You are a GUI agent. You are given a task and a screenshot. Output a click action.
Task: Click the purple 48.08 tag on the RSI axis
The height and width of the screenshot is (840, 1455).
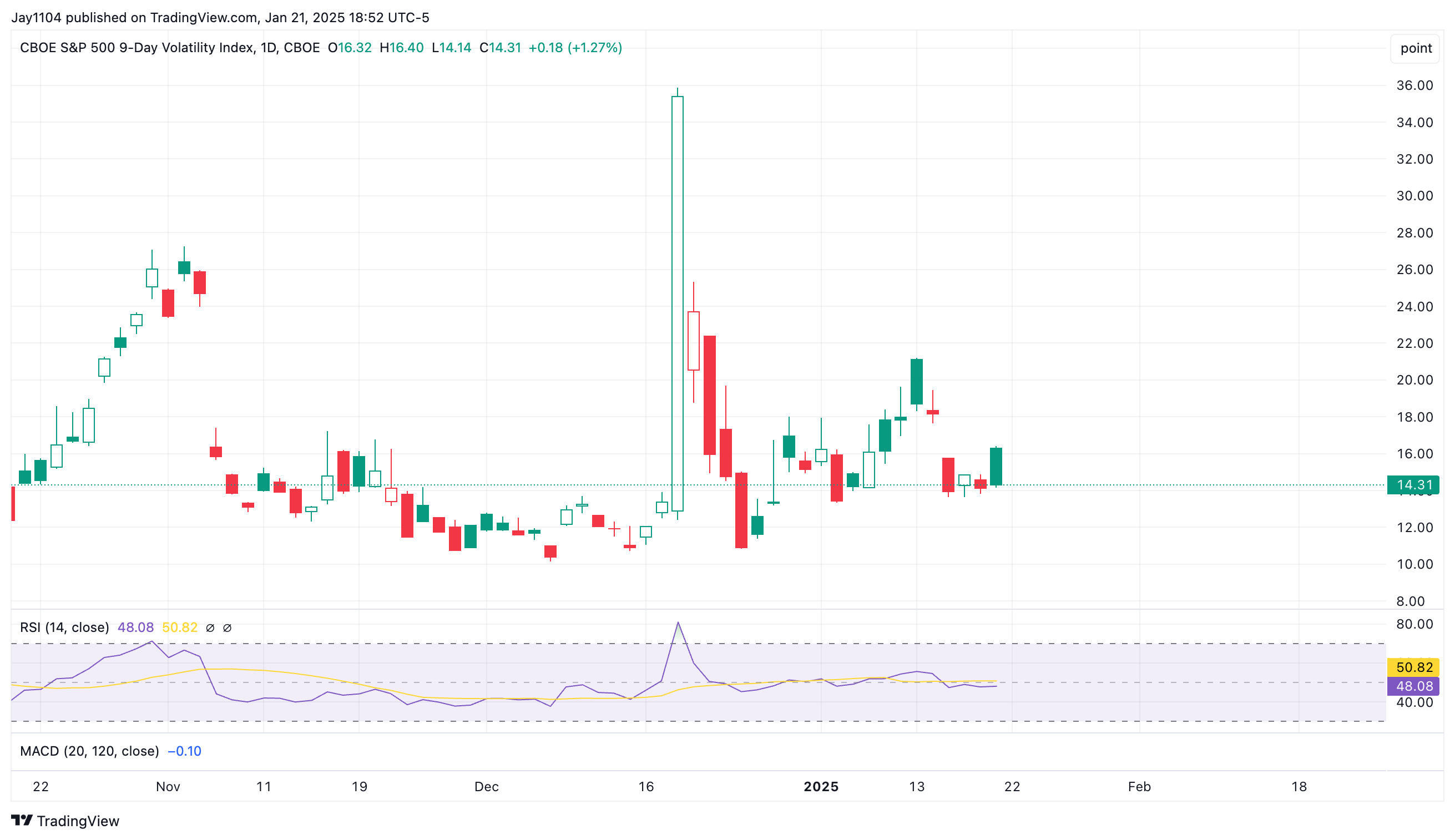(1413, 686)
